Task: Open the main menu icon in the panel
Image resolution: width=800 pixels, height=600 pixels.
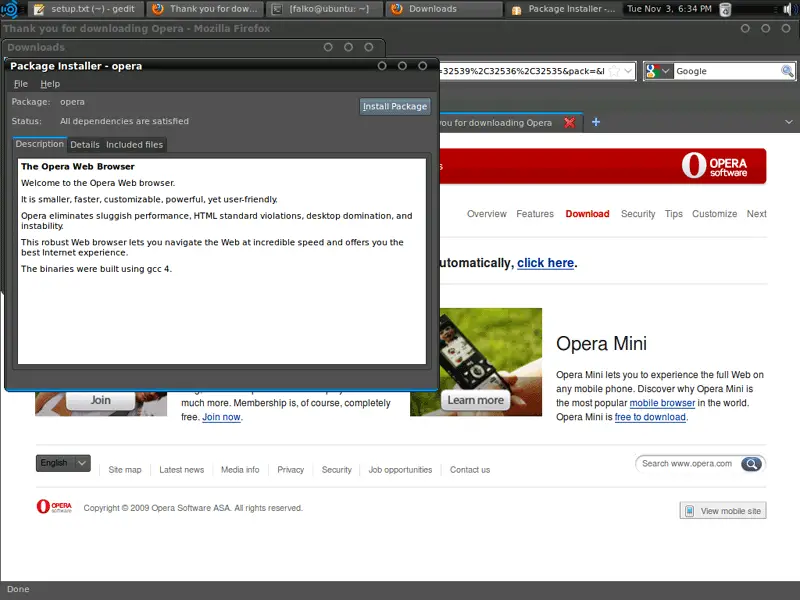Action: click(x=9, y=9)
